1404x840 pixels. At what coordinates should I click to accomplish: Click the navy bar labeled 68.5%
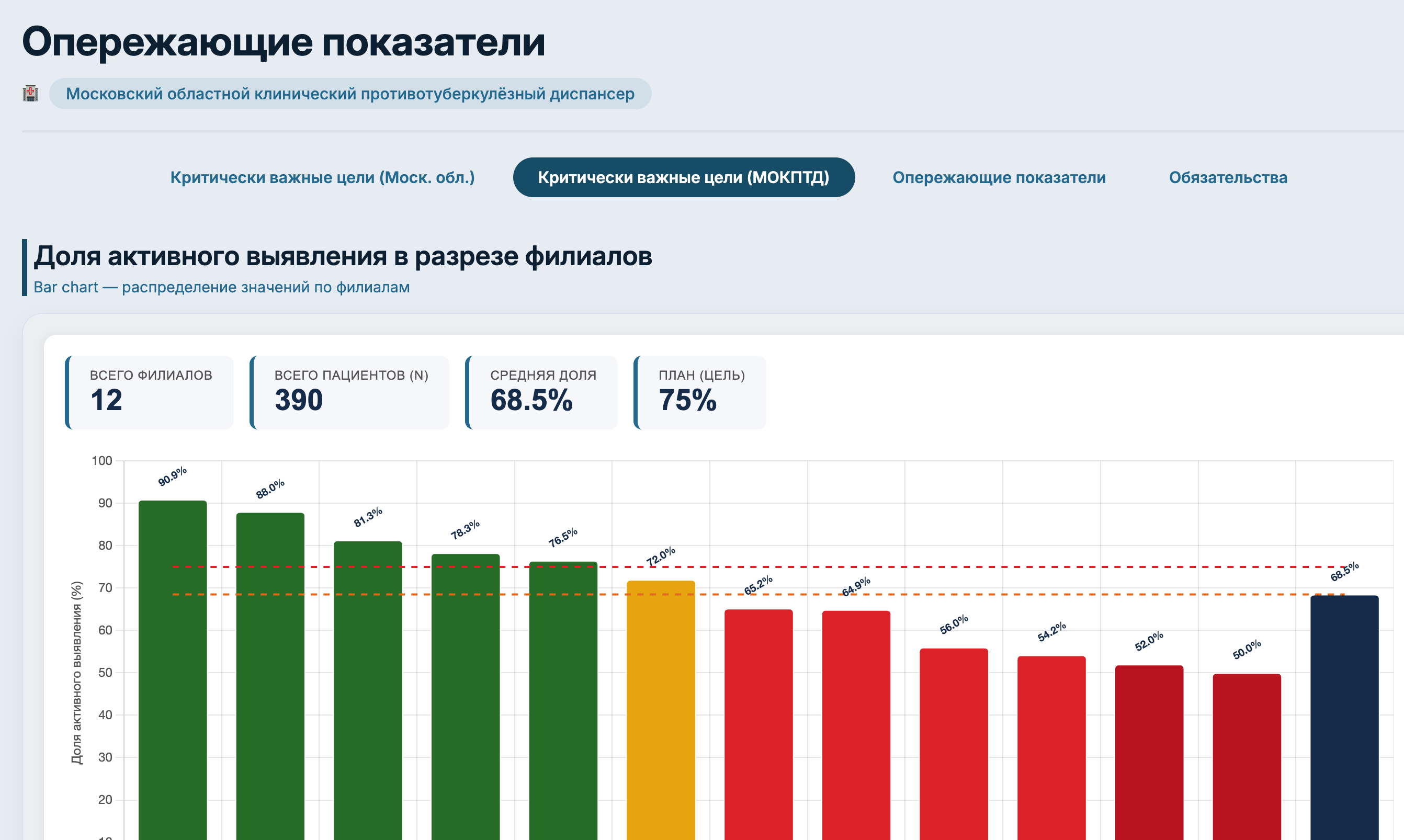pyautogui.click(x=1344, y=718)
